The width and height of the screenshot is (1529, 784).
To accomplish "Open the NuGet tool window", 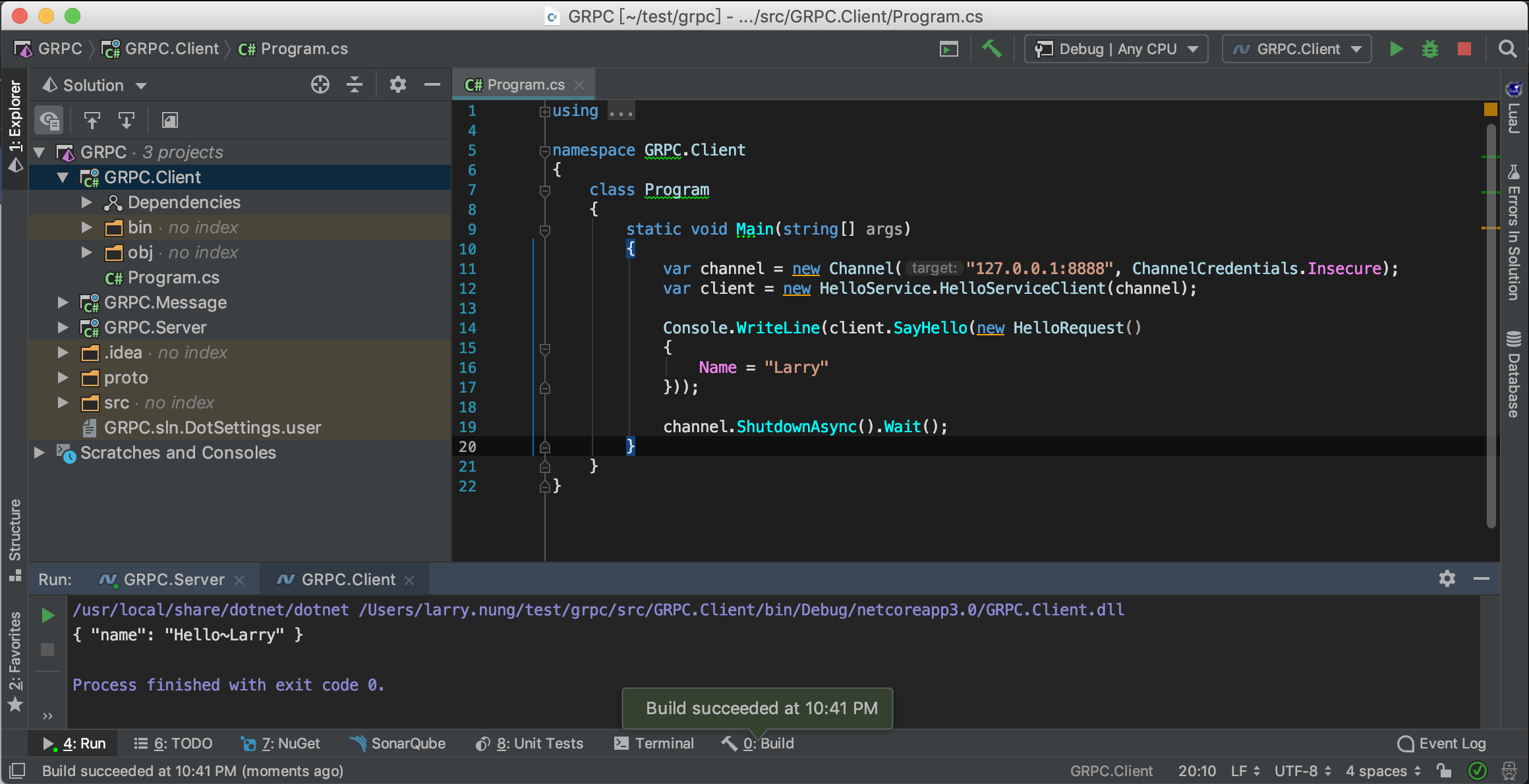I will [x=281, y=744].
